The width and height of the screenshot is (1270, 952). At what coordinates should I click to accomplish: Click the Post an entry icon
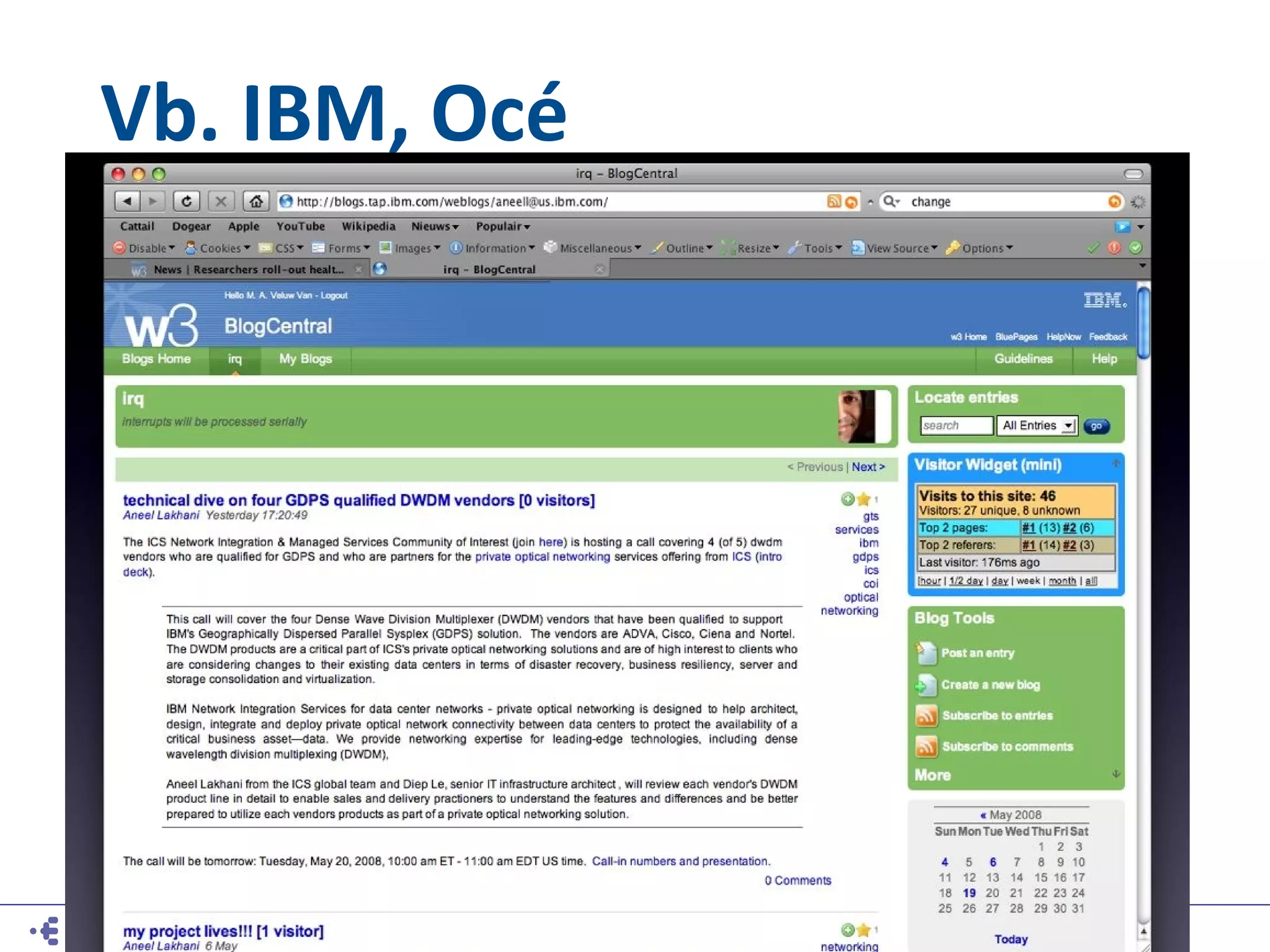[926, 653]
